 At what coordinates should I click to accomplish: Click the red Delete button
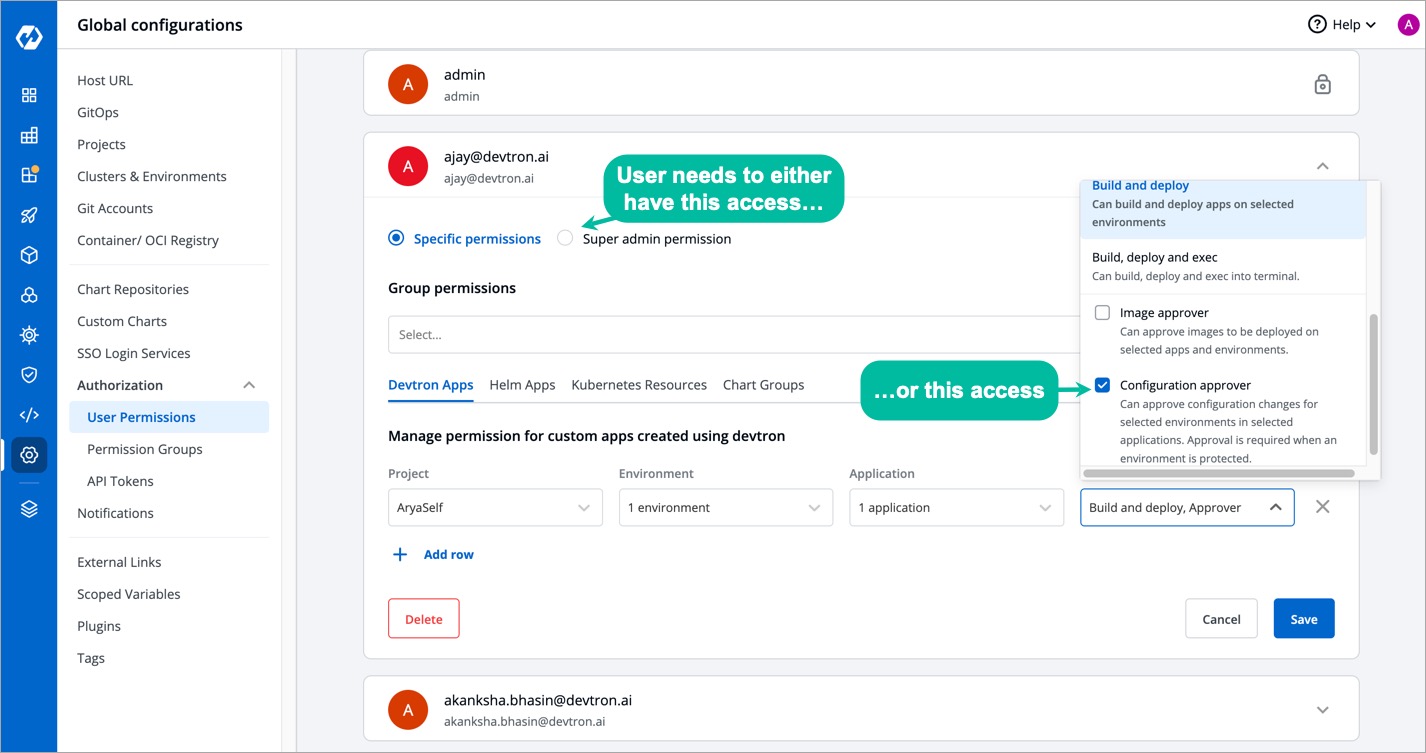pos(423,619)
